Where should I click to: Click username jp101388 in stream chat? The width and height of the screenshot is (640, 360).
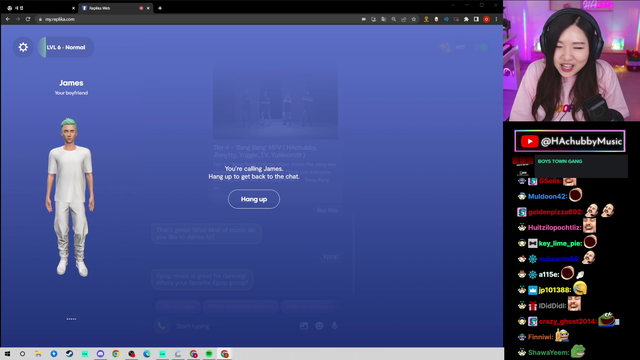click(x=554, y=290)
